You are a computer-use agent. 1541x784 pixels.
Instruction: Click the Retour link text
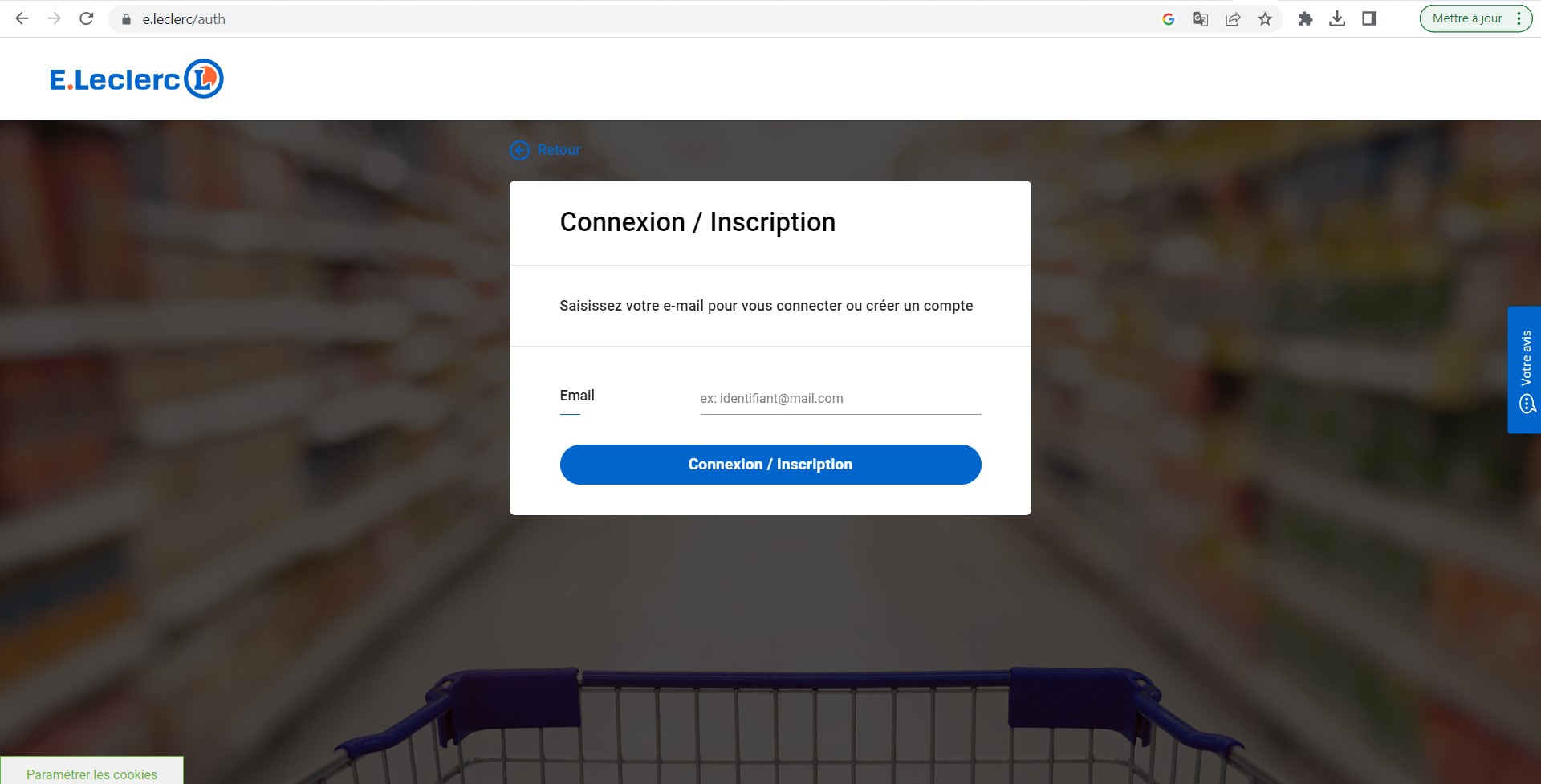point(559,150)
